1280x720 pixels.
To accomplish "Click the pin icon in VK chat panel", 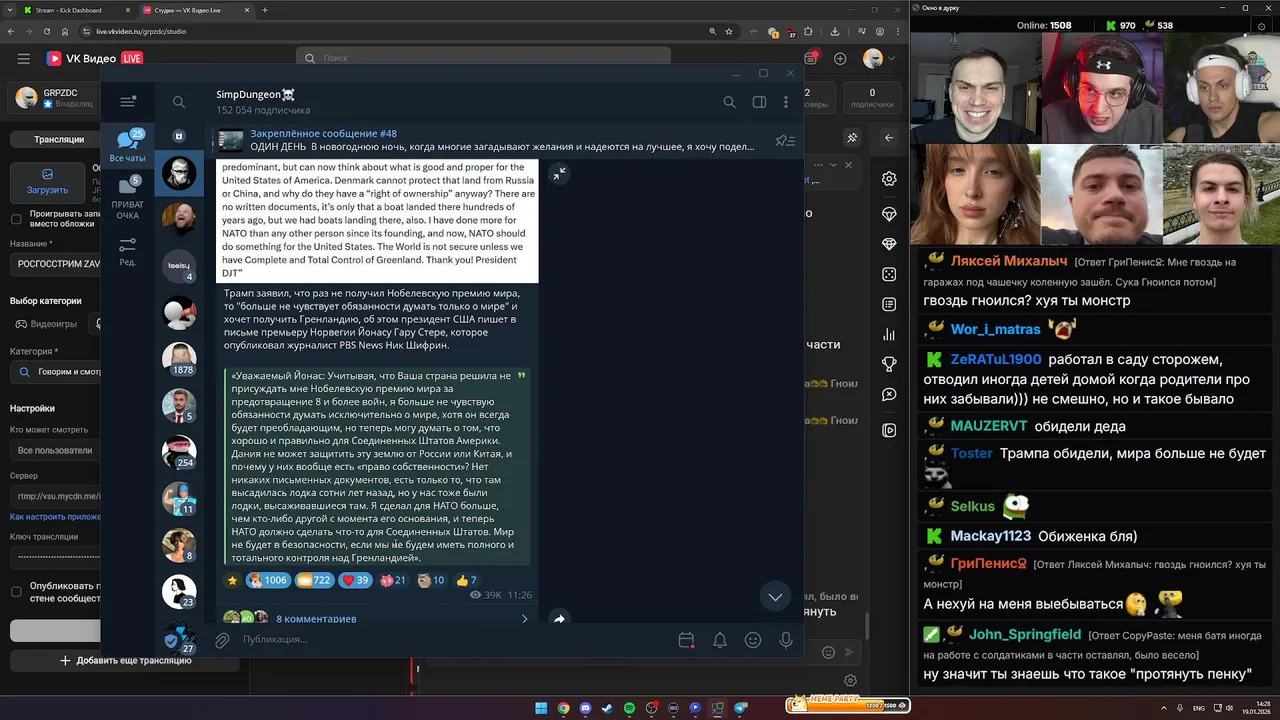I will (x=852, y=138).
